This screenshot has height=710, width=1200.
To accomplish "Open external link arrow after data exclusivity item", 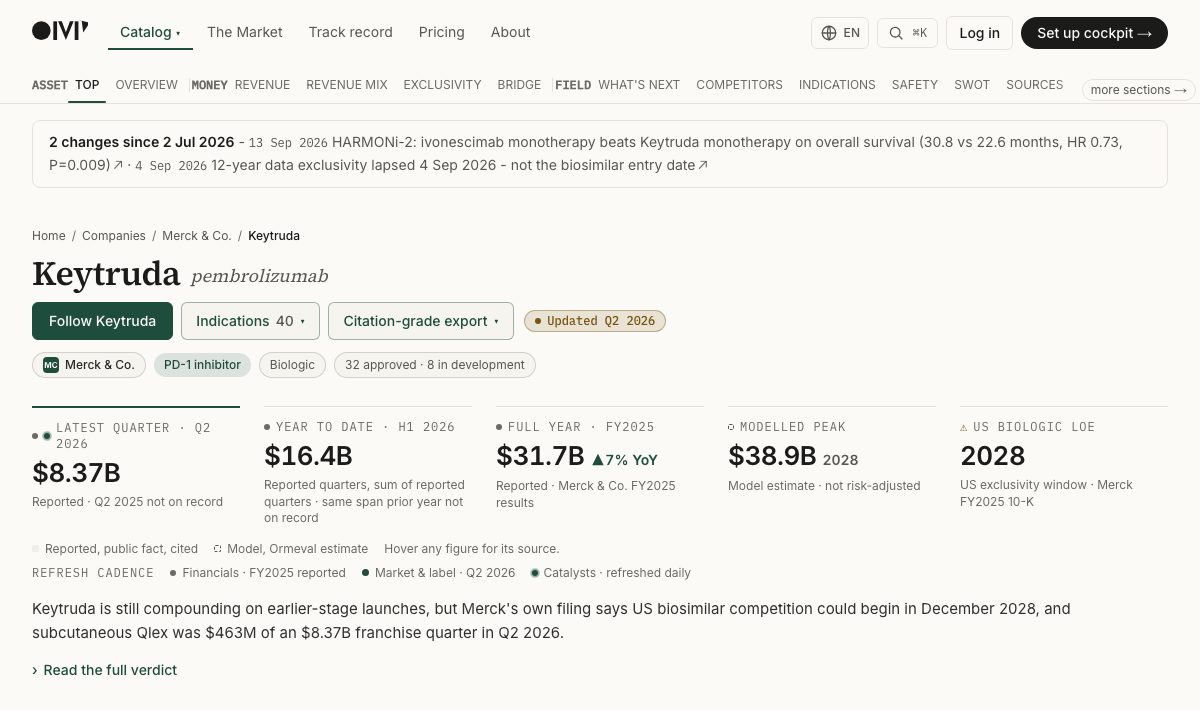I will (x=703, y=165).
